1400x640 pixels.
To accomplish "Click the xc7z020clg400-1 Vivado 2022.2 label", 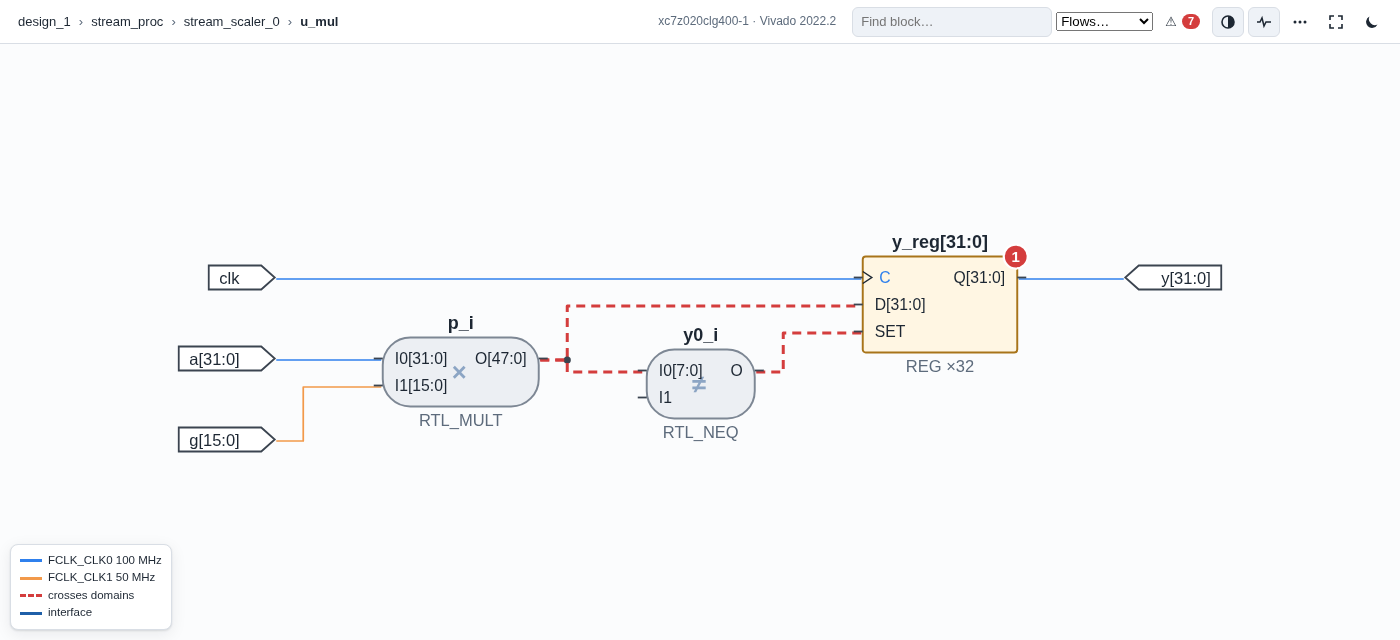I will click(747, 21).
